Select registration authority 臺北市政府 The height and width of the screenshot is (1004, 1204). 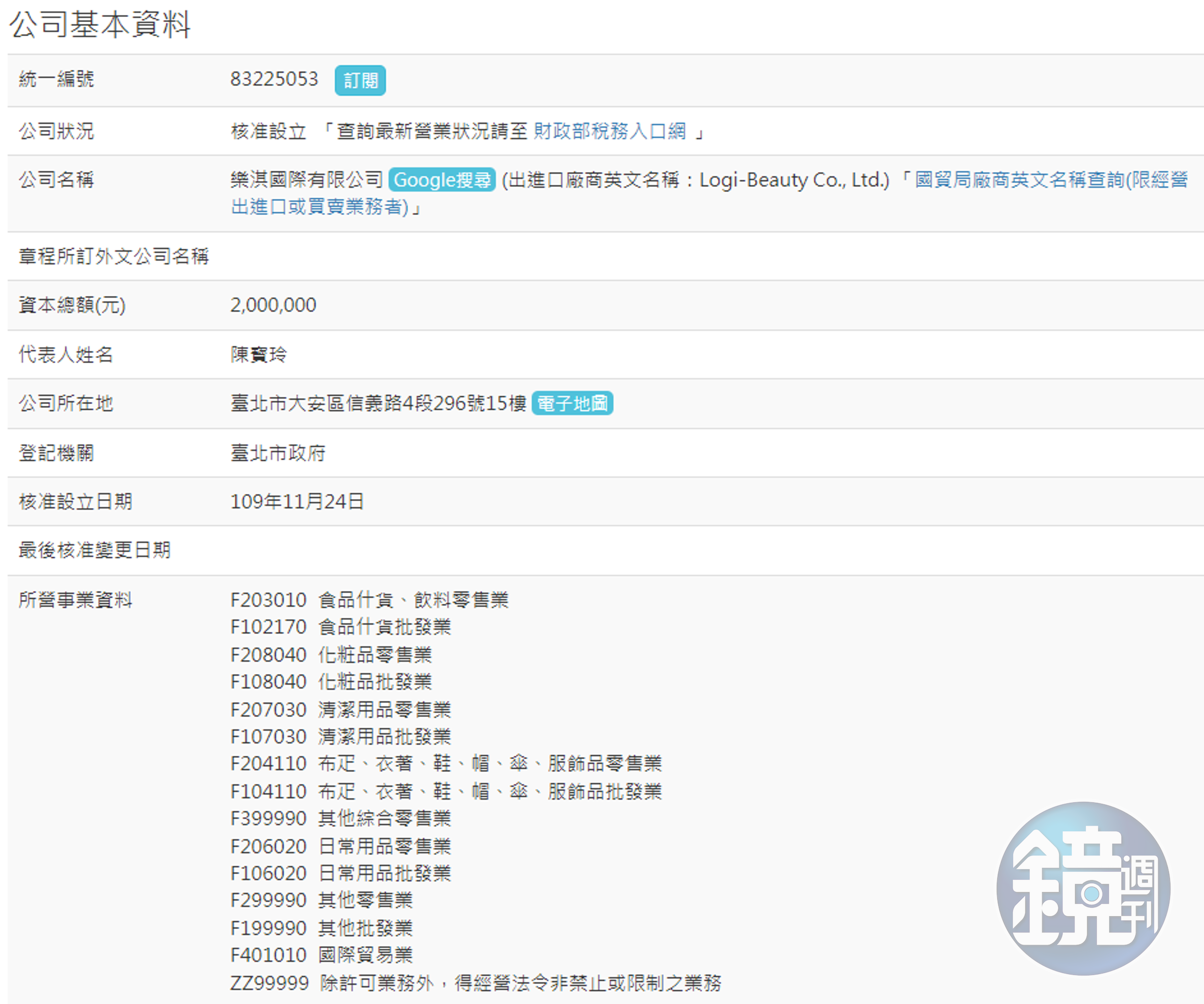pos(278,453)
